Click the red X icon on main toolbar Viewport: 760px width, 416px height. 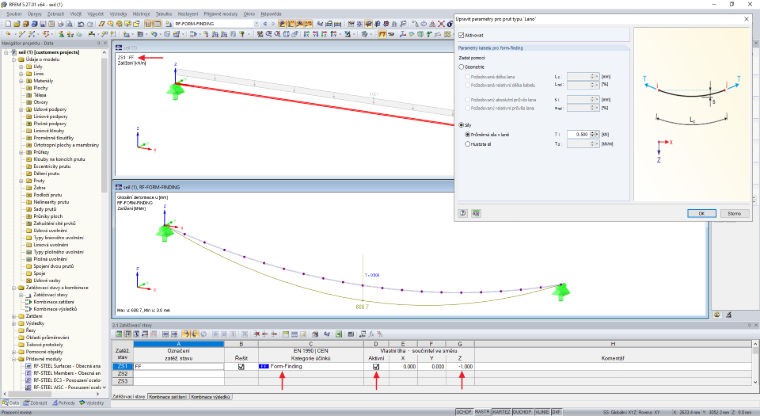tap(441, 24)
